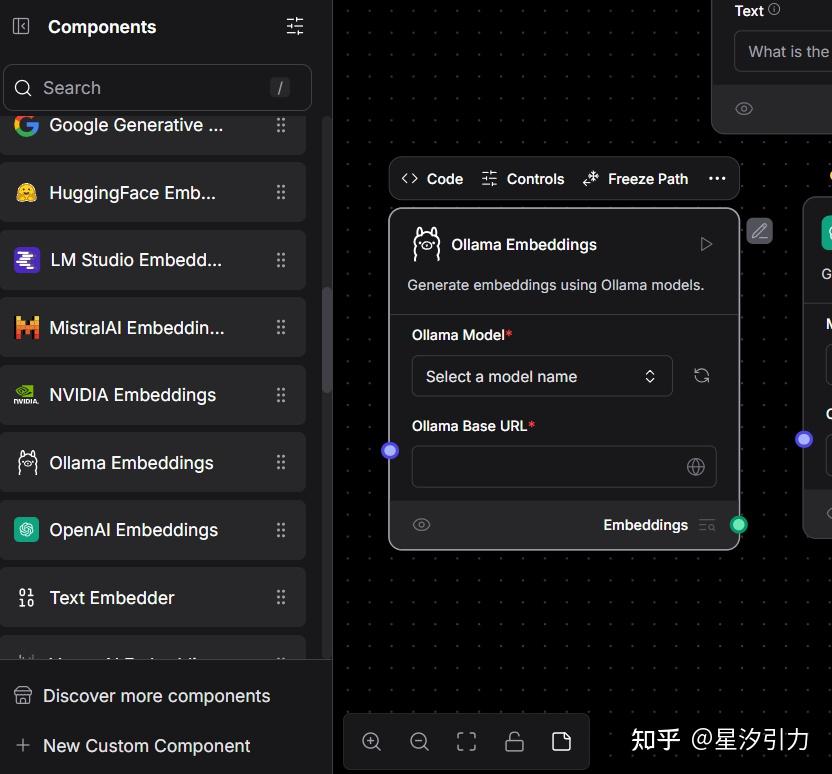
Task: Toggle visibility of the Embeddings output
Action: (421, 524)
